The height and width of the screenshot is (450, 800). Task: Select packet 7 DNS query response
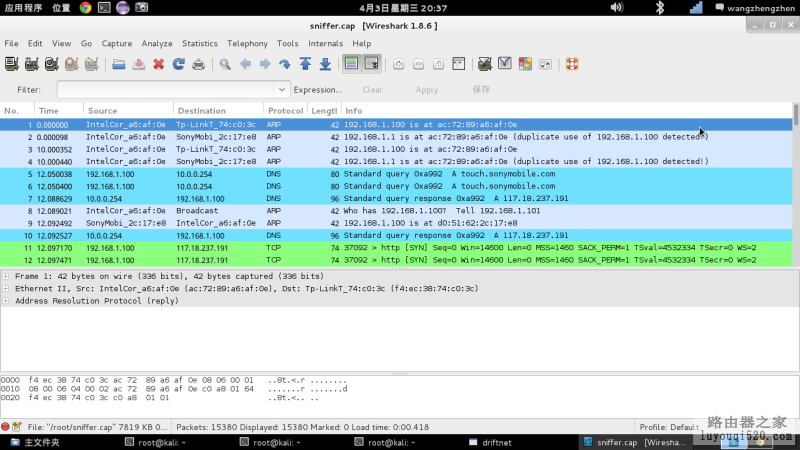coord(396,198)
